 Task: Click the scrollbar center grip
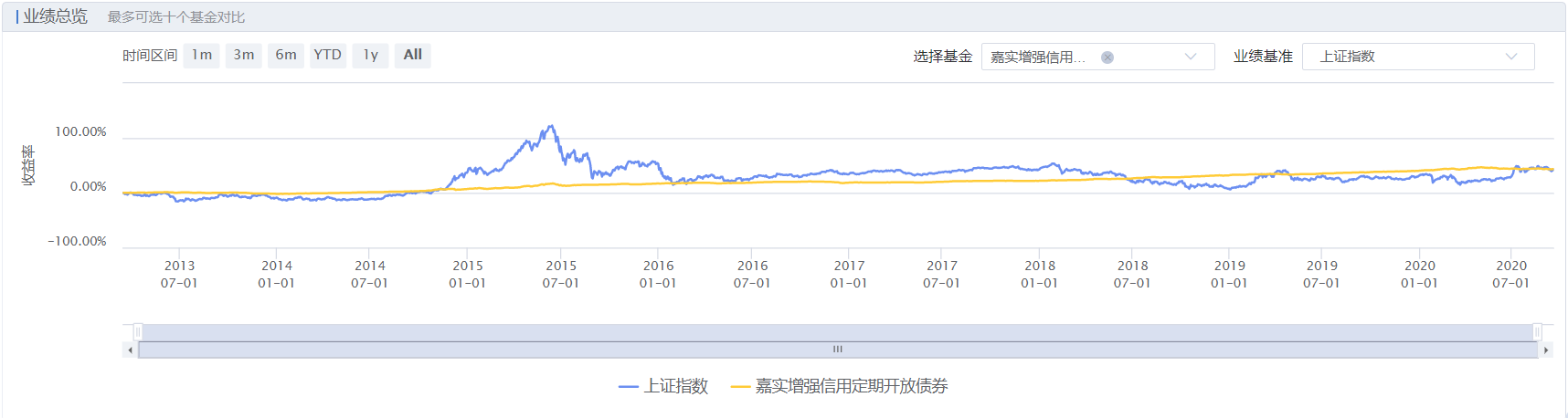(837, 350)
